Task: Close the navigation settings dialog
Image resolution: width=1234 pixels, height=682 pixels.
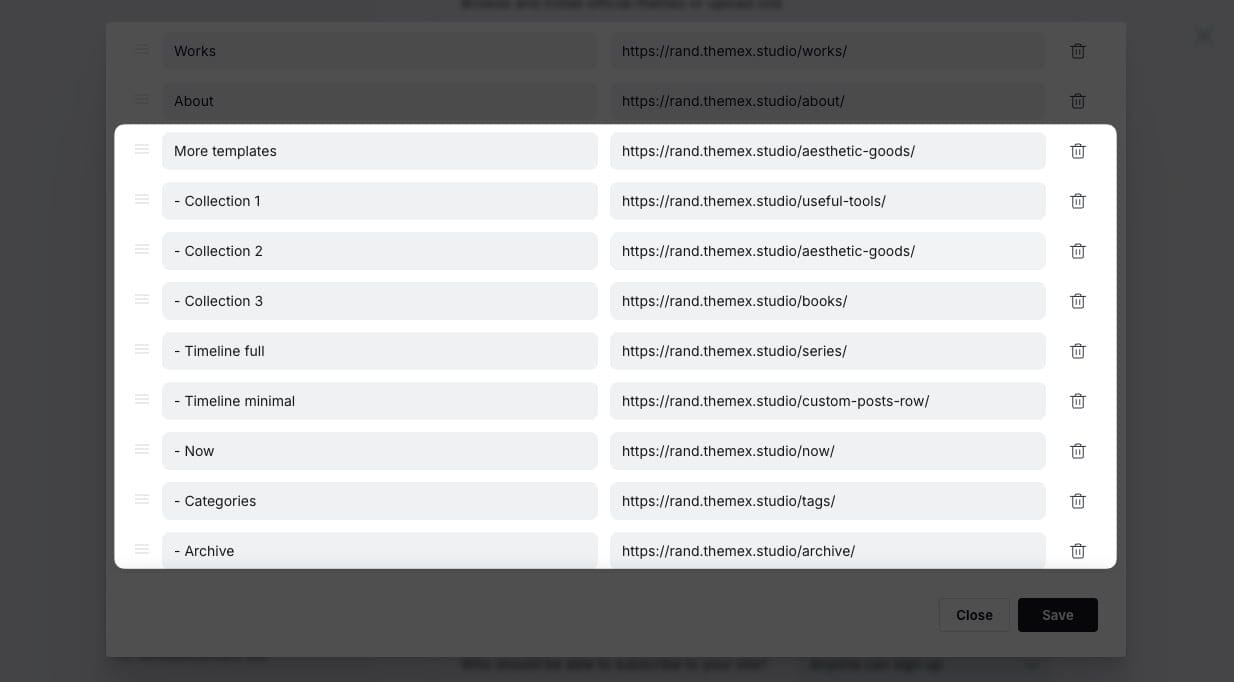Action: [973, 615]
